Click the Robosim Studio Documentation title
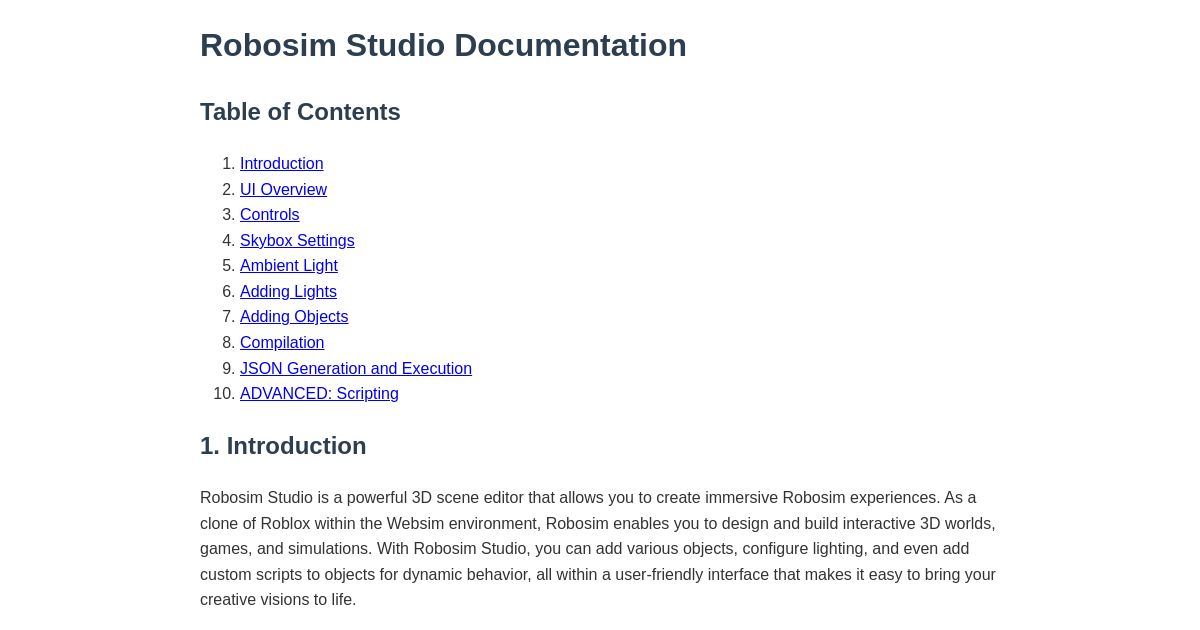The height and width of the screenshot is (630, 1200). pos(443,45)
